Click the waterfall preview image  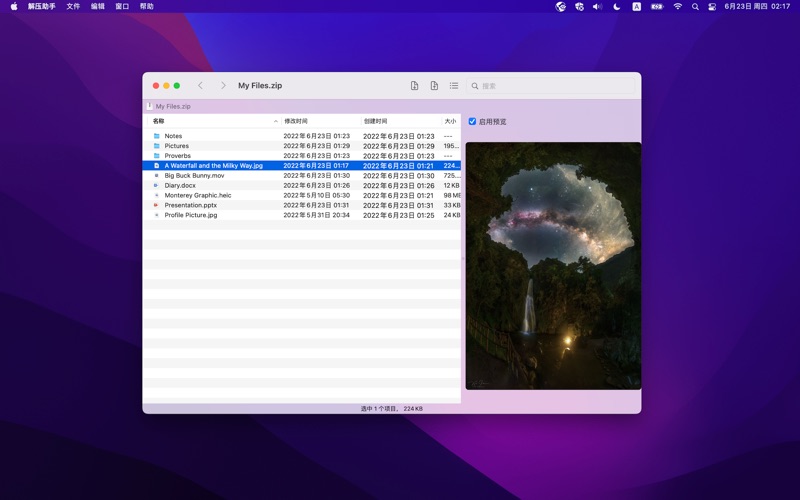[553, 266]
